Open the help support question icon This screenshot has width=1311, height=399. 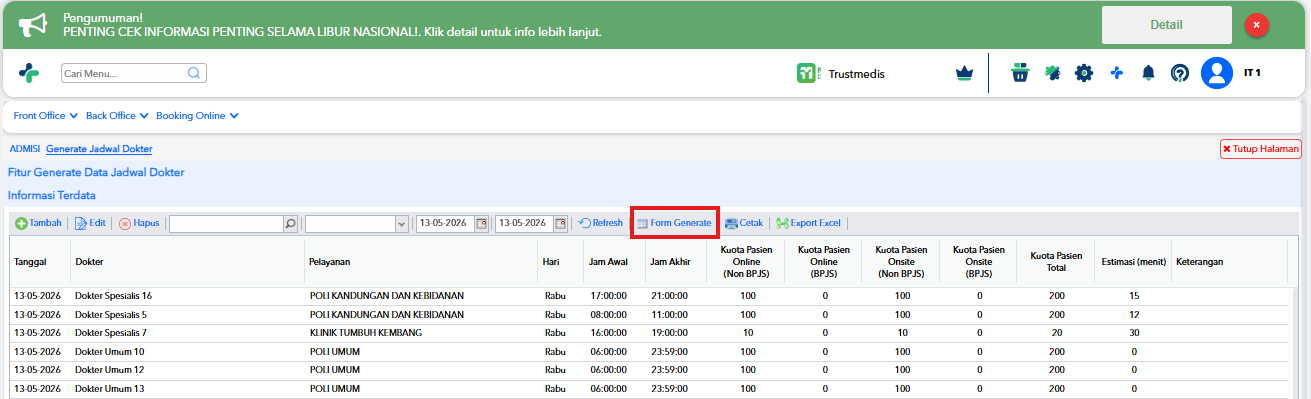pos(1180,73)
